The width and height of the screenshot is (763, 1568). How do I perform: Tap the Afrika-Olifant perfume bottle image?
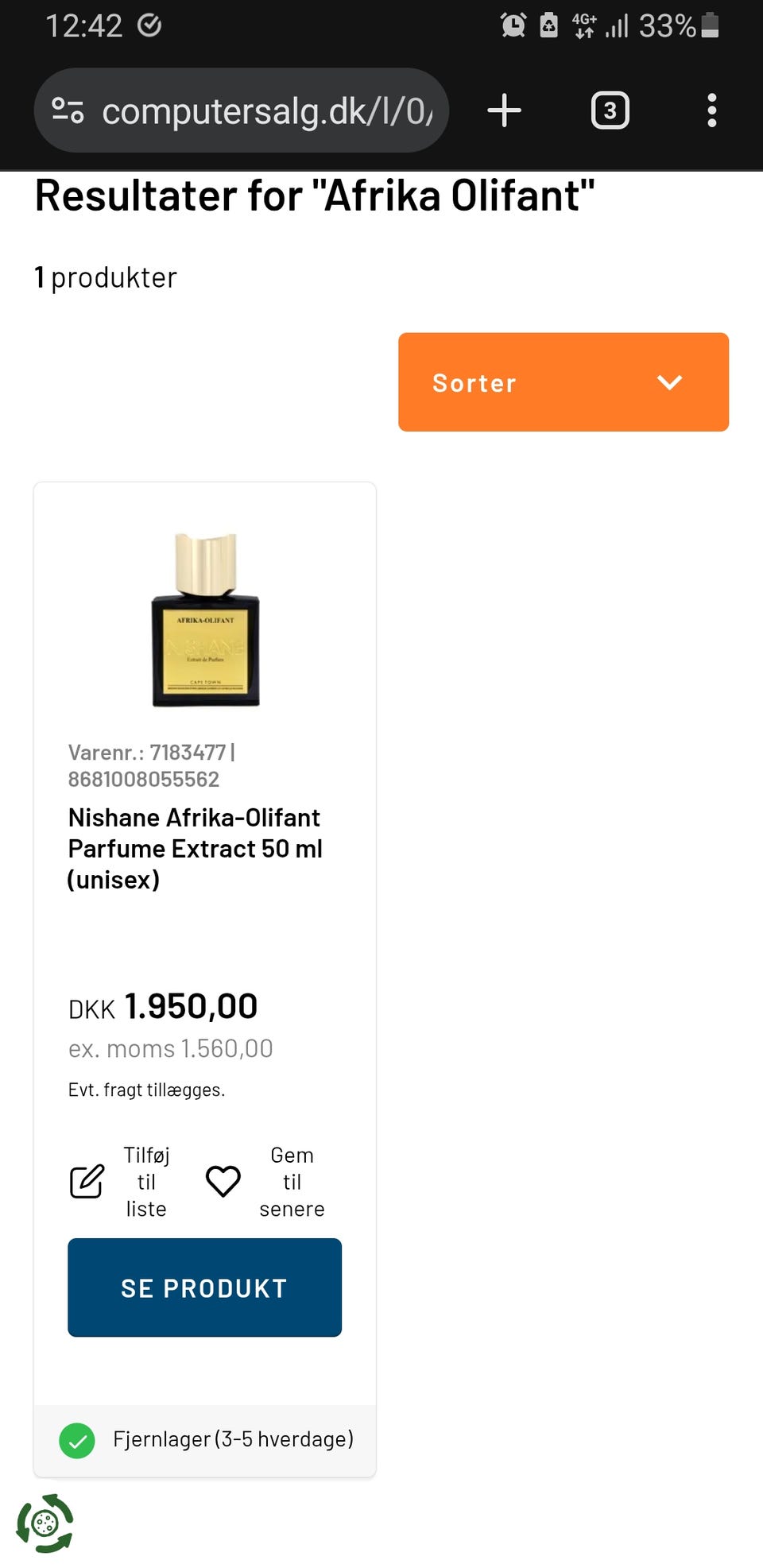click(205, 620)
